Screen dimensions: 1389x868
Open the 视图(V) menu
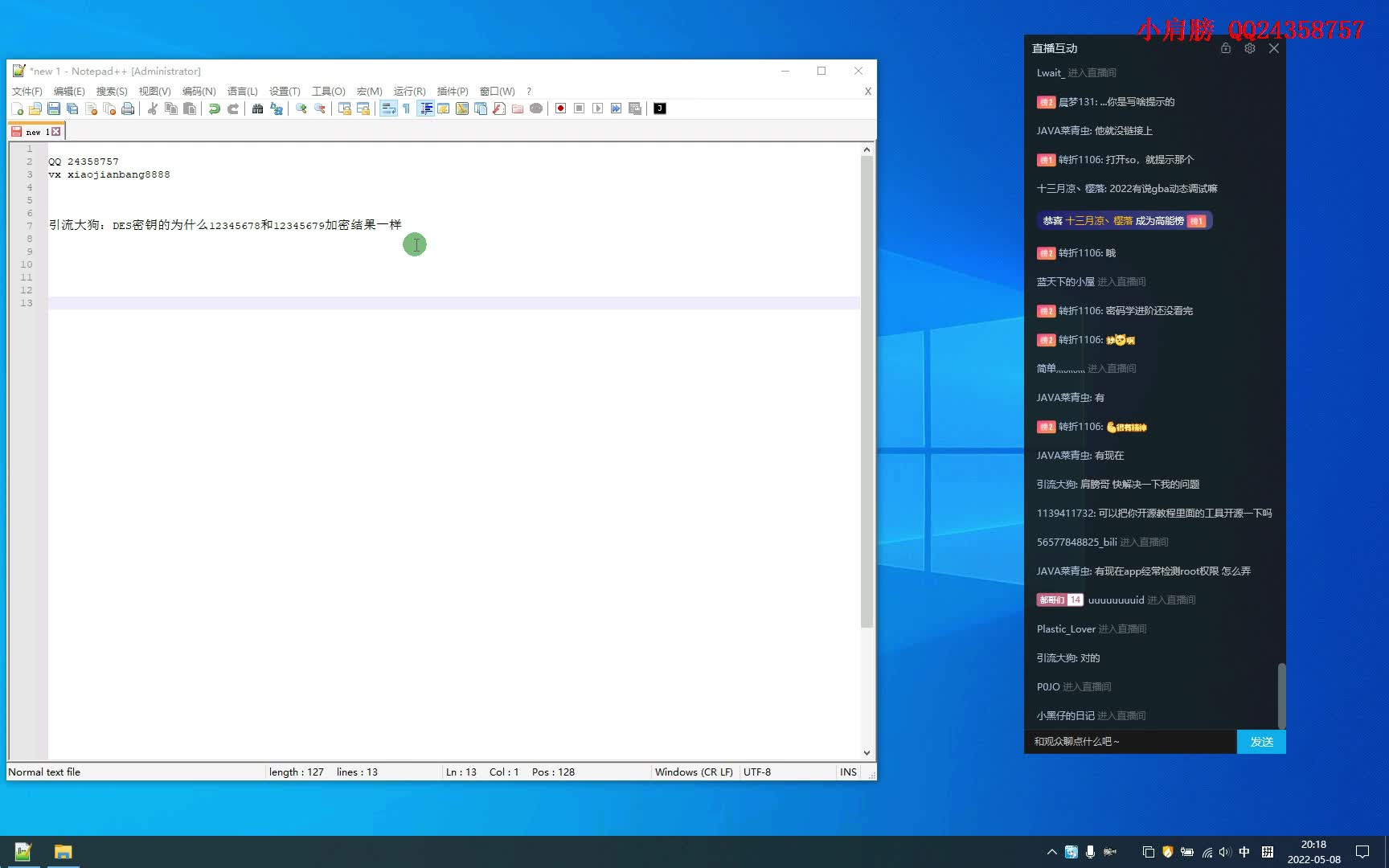pos(154,91)
